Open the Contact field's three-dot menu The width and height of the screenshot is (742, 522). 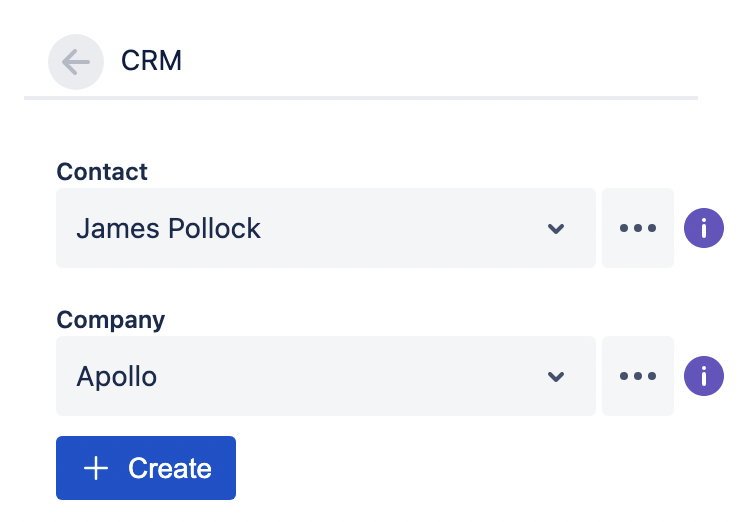pyautogui.click(x=638, y=228)
